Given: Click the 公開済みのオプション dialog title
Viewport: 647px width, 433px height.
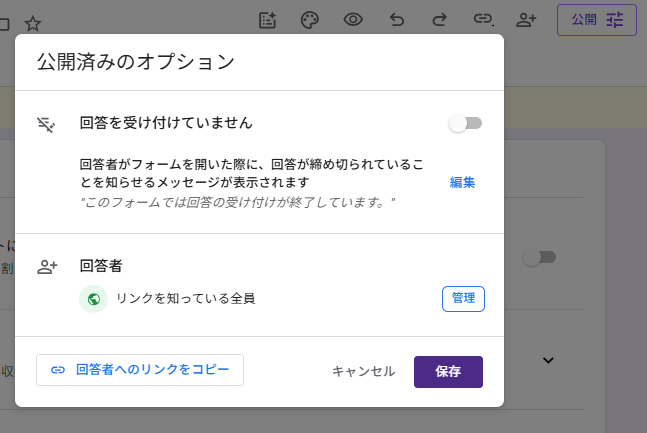Looking at the screenshot, I should (x=136, y=62).
